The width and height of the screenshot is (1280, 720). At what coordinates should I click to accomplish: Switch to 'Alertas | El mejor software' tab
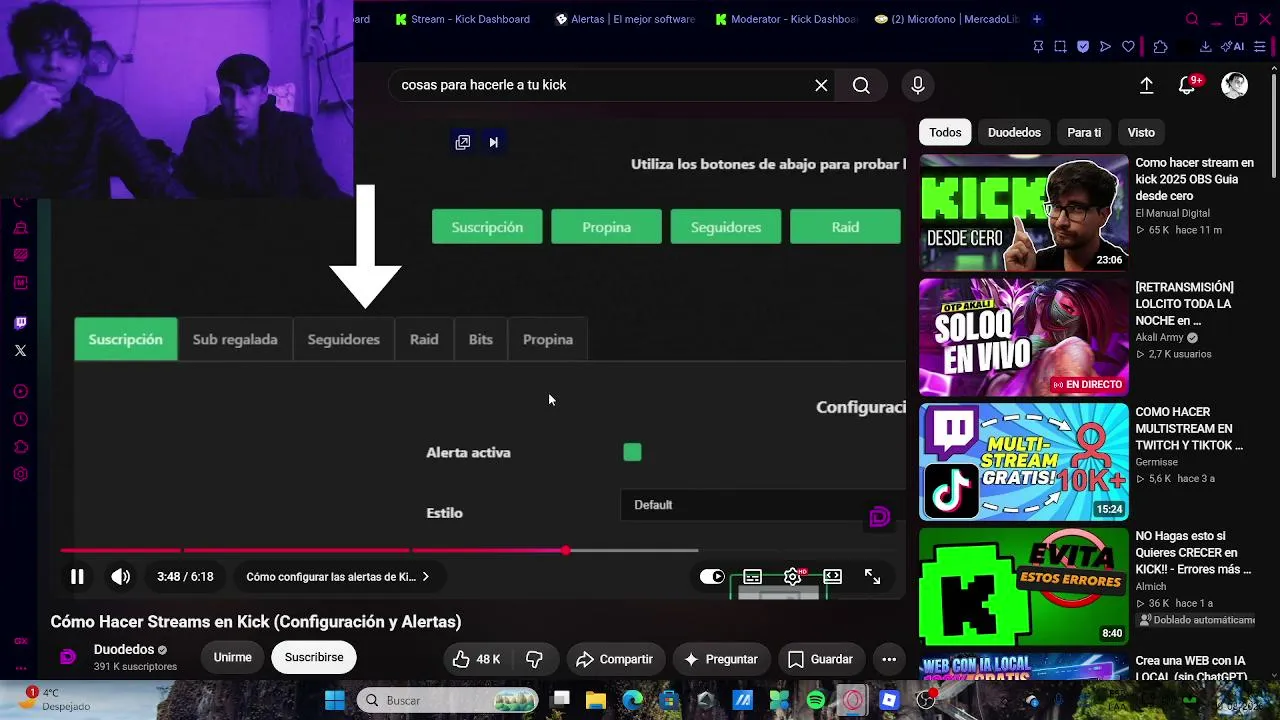click(625, 19)
